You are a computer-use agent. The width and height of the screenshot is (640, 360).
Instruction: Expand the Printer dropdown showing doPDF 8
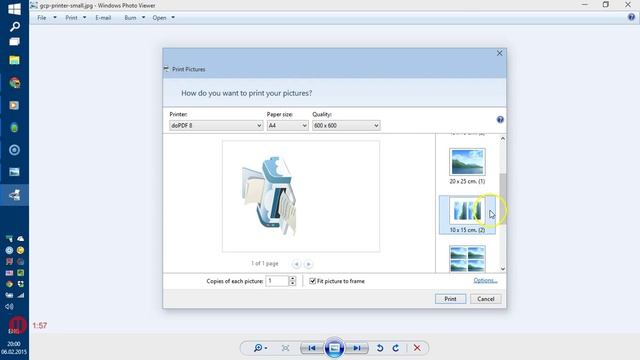click(216, 126)
